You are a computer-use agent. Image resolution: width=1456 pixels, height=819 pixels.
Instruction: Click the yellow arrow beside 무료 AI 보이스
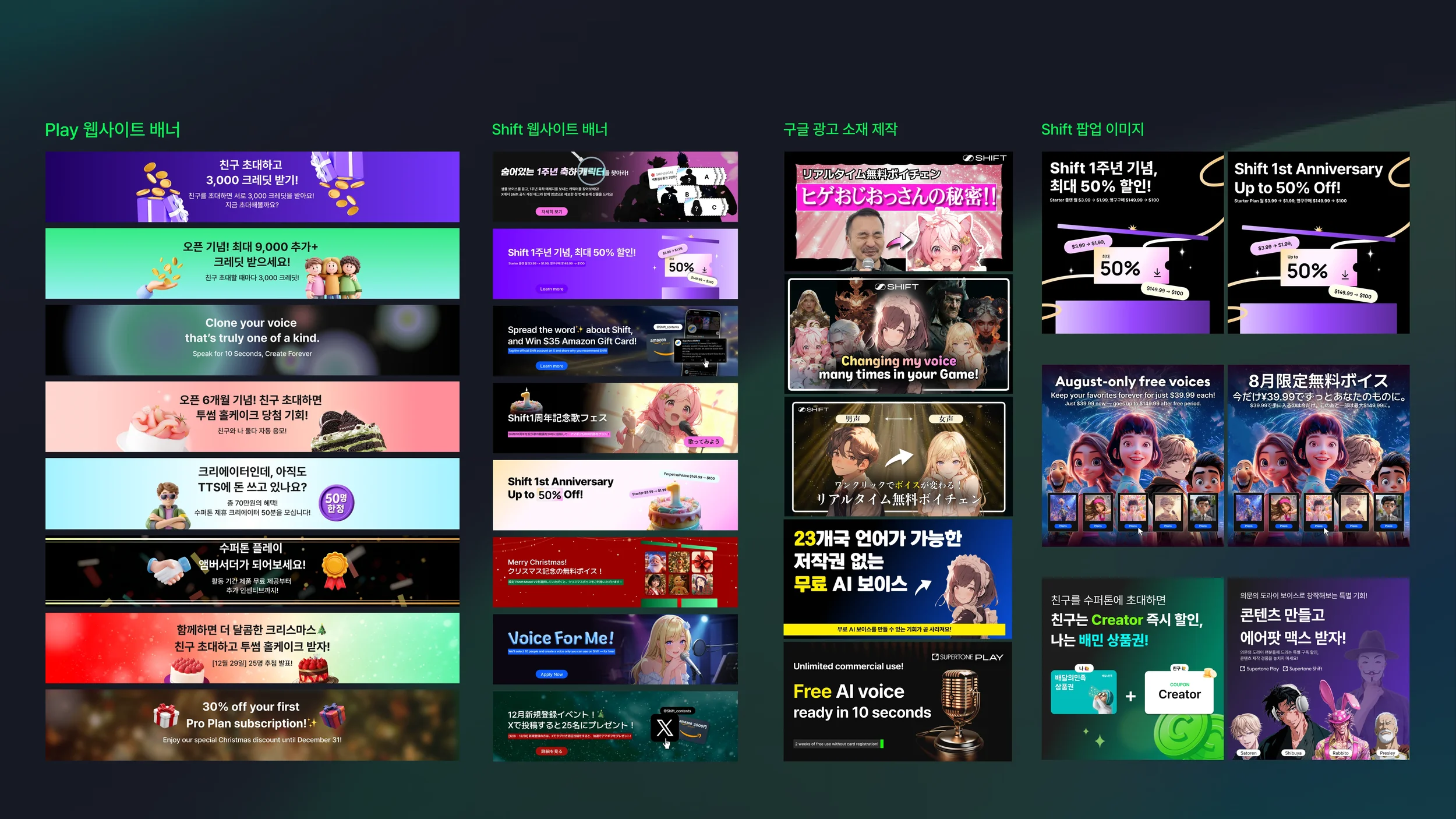923,586
